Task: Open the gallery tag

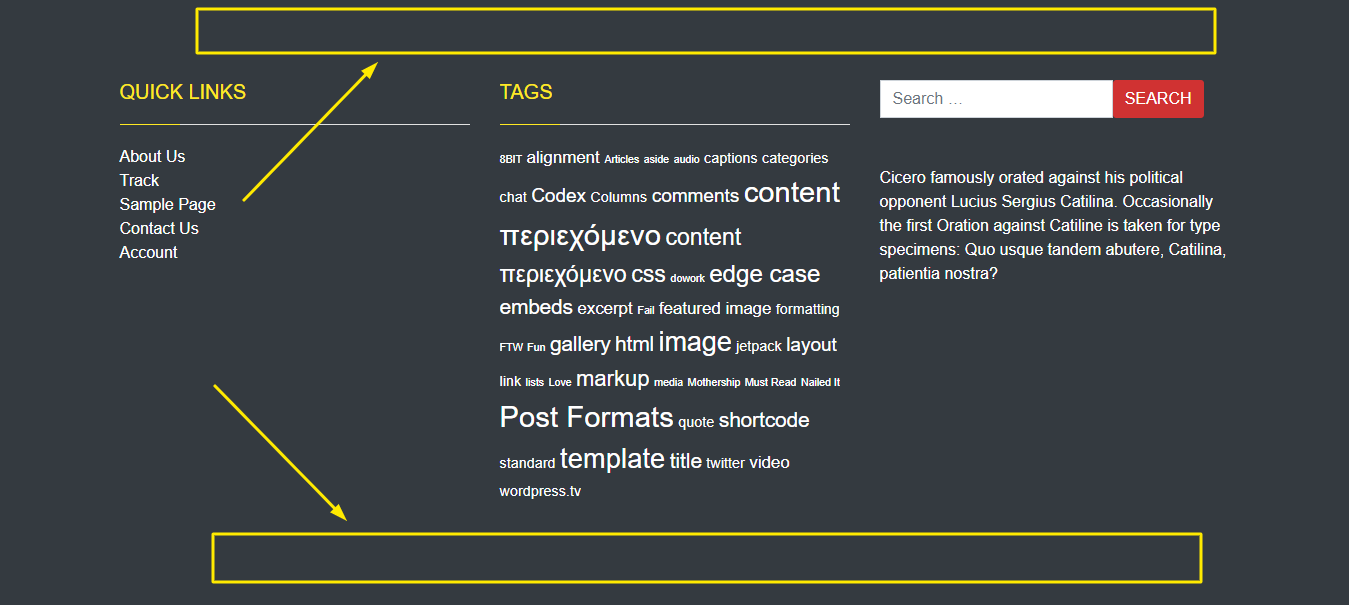Action: click(x=580, y=345)
